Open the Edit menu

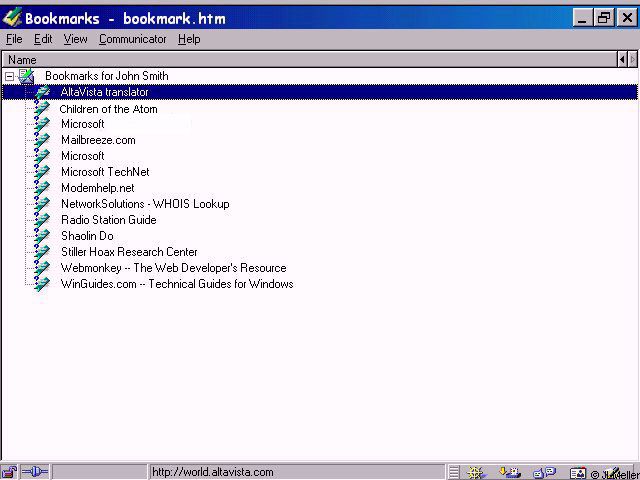(43, 39)
